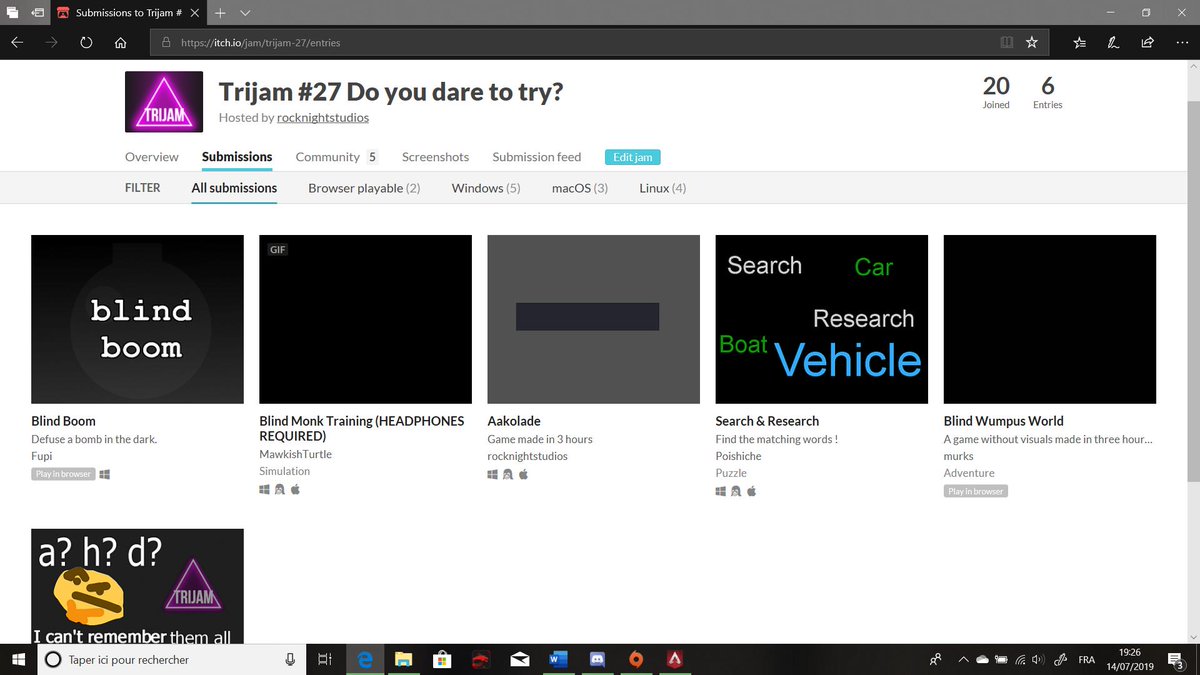
Task: Click the Trijam logo image
Action: click(x=164, y=102)
